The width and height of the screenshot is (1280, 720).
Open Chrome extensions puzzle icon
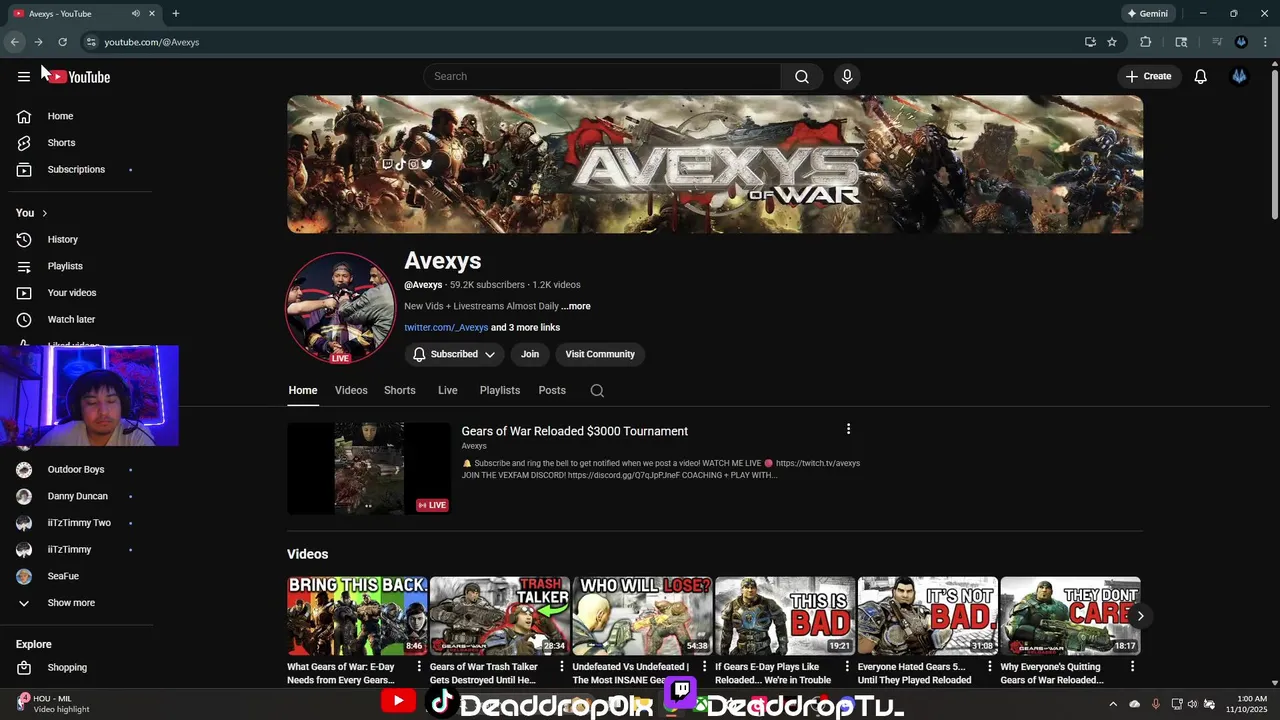1146,42
